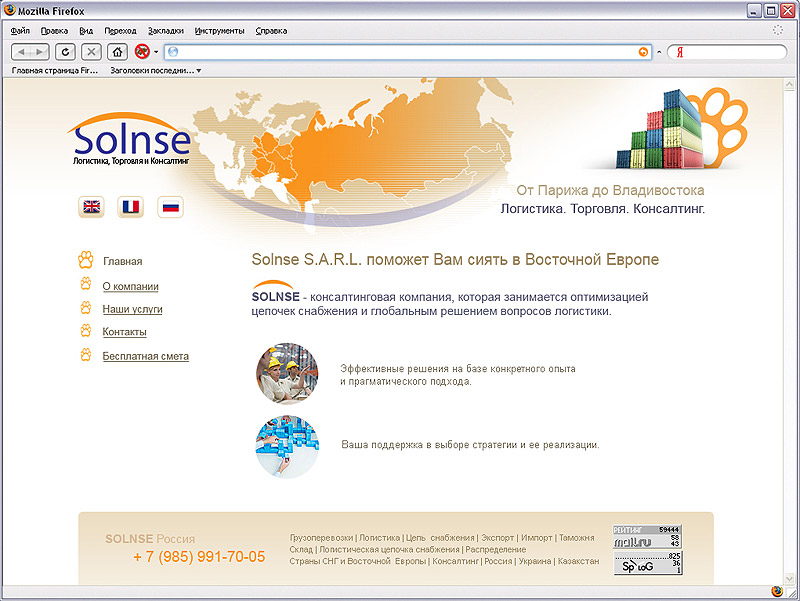
Task: Maximize the Firefox window
Action: pos(771,10)
